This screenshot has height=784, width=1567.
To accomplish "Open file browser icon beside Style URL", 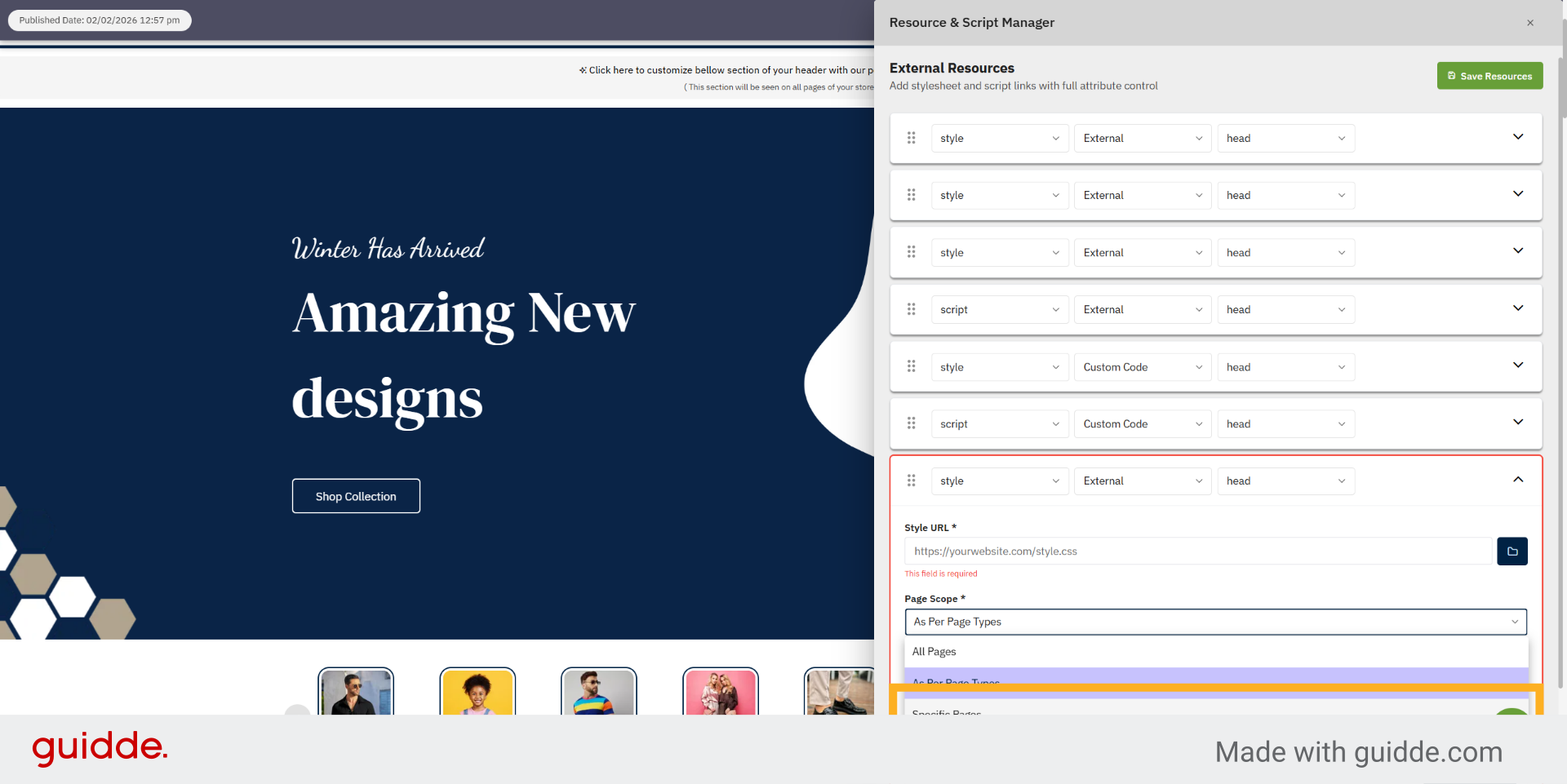I will (x=1512, y=551).
